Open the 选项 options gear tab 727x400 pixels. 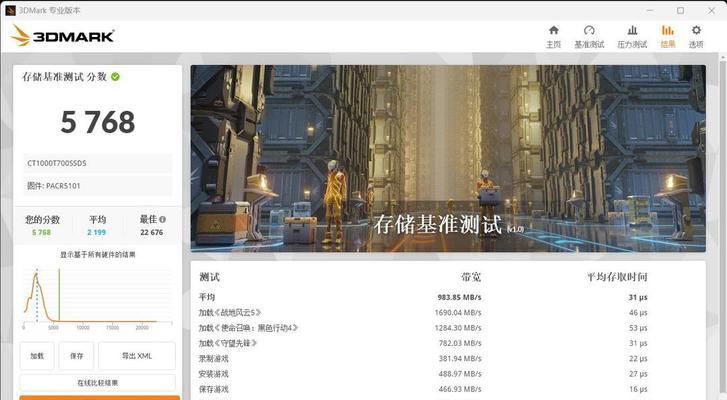(696, 37)
